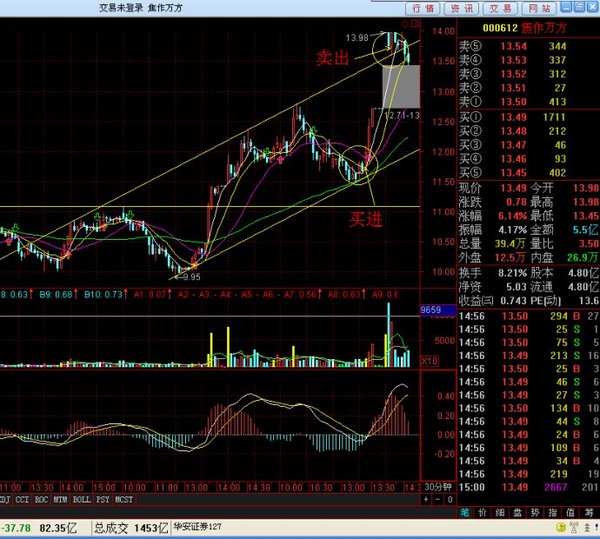Toggle the BOLL indicator
This screenshot has width=600, height=539.
82,500
